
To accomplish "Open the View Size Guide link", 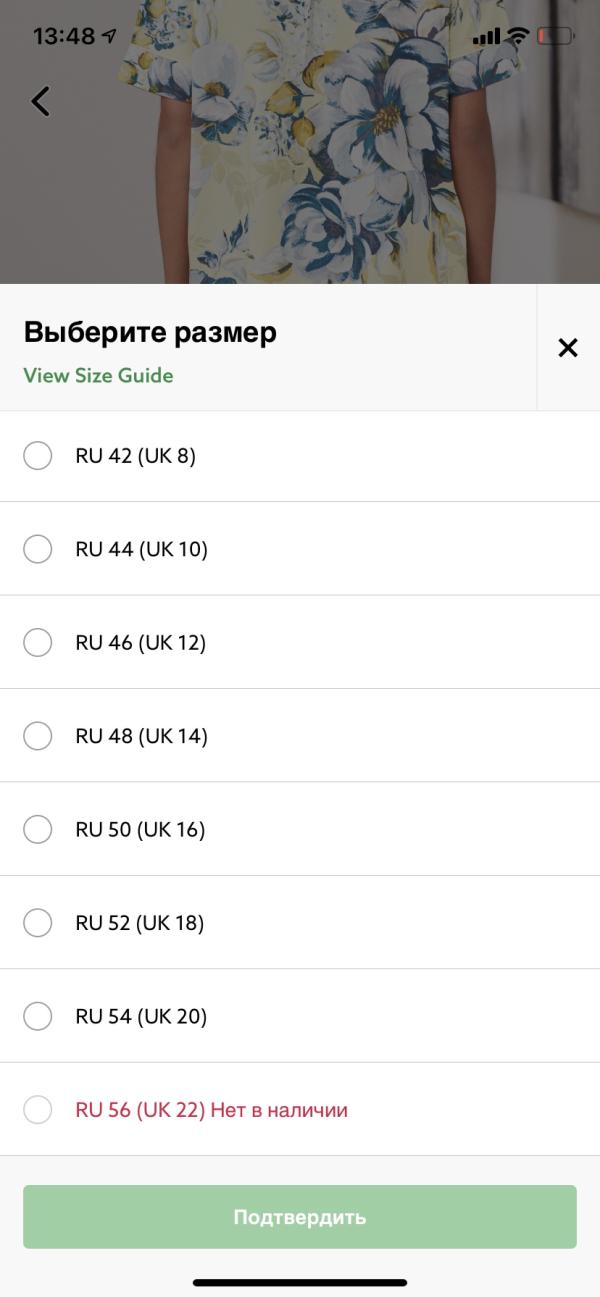I will pyautogui.click(x=98, y=376).
